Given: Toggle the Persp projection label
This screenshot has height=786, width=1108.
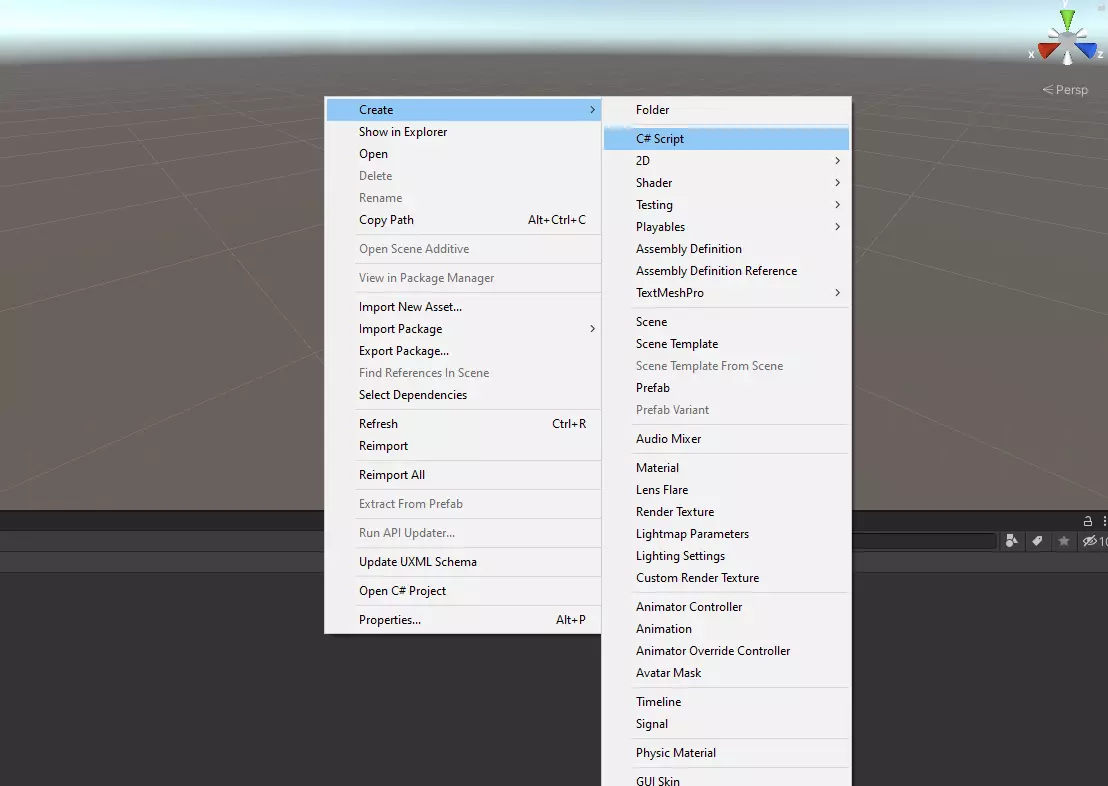Looking at the screenshot, I should 1066,90.
